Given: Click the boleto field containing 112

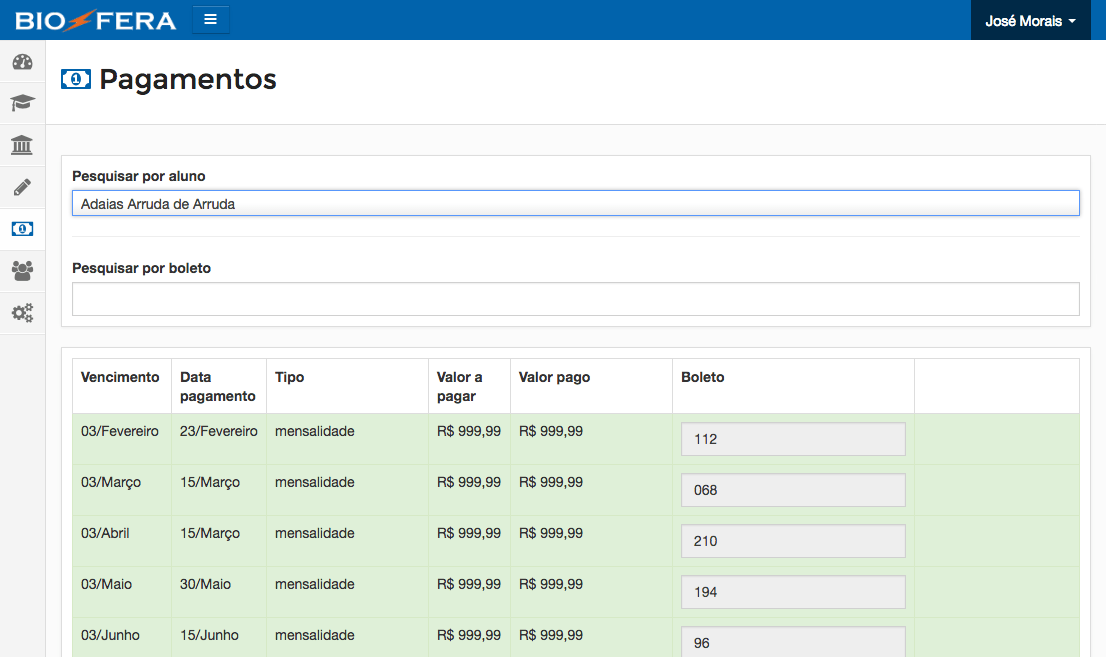Looking at the screenshot, I should (793, 439).
